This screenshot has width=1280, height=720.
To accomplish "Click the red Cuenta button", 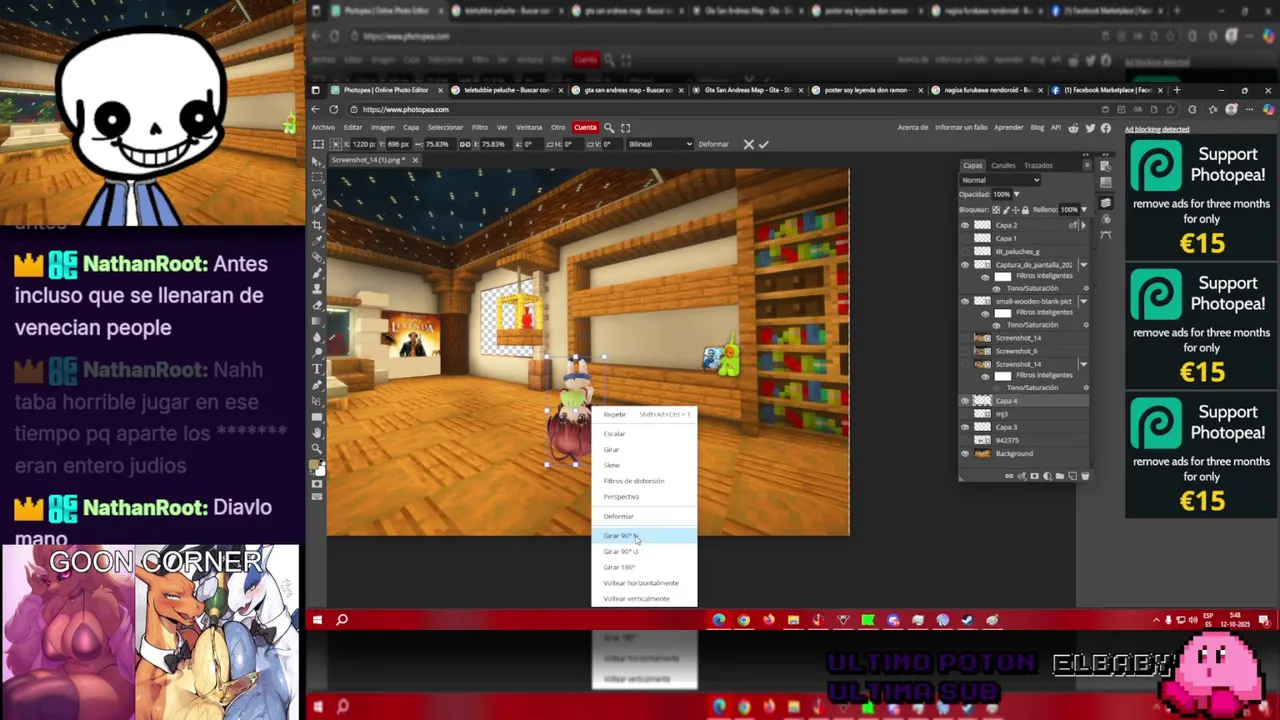I will tap(585, 127).
